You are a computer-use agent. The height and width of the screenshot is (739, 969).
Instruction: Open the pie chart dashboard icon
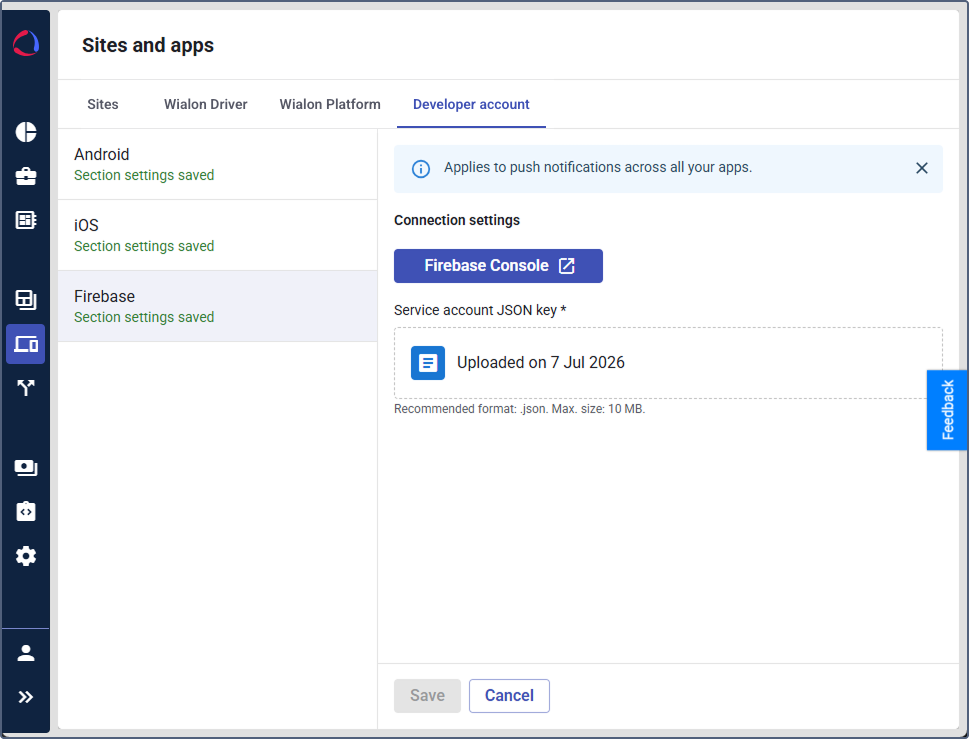click(x=26, y=132)
